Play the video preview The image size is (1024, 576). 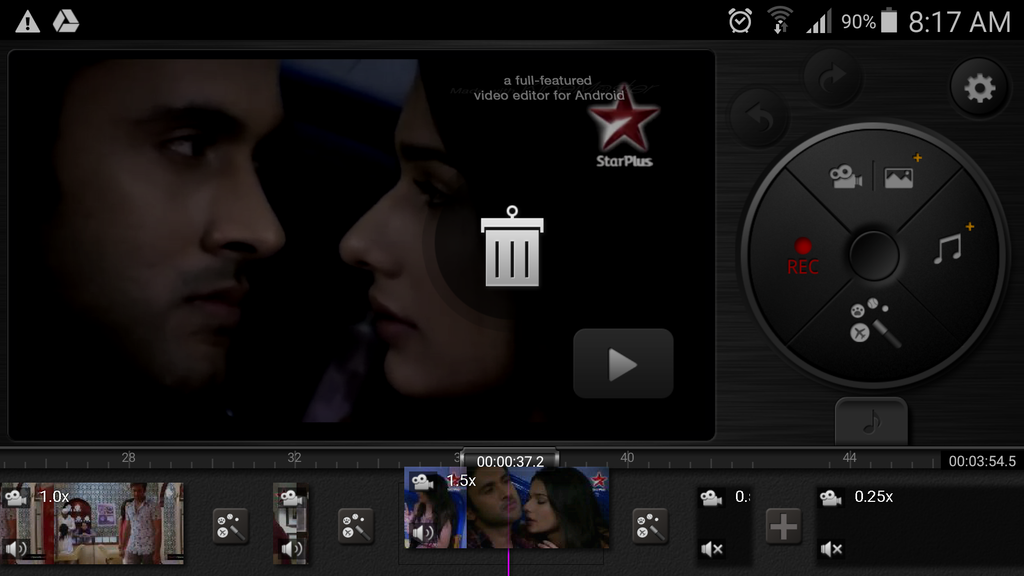(x=623, y=363)
